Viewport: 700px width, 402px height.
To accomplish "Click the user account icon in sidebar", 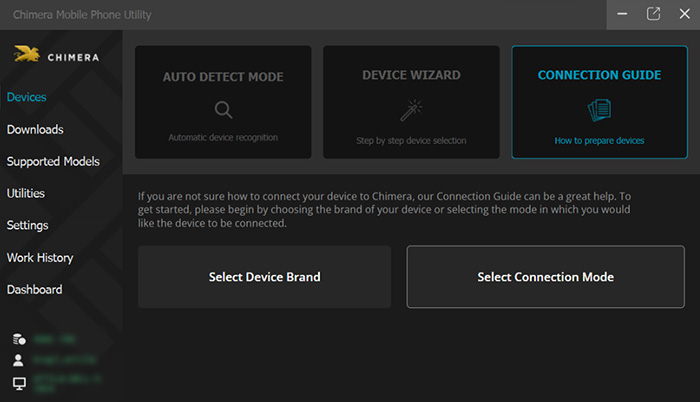I will [18, 360].
